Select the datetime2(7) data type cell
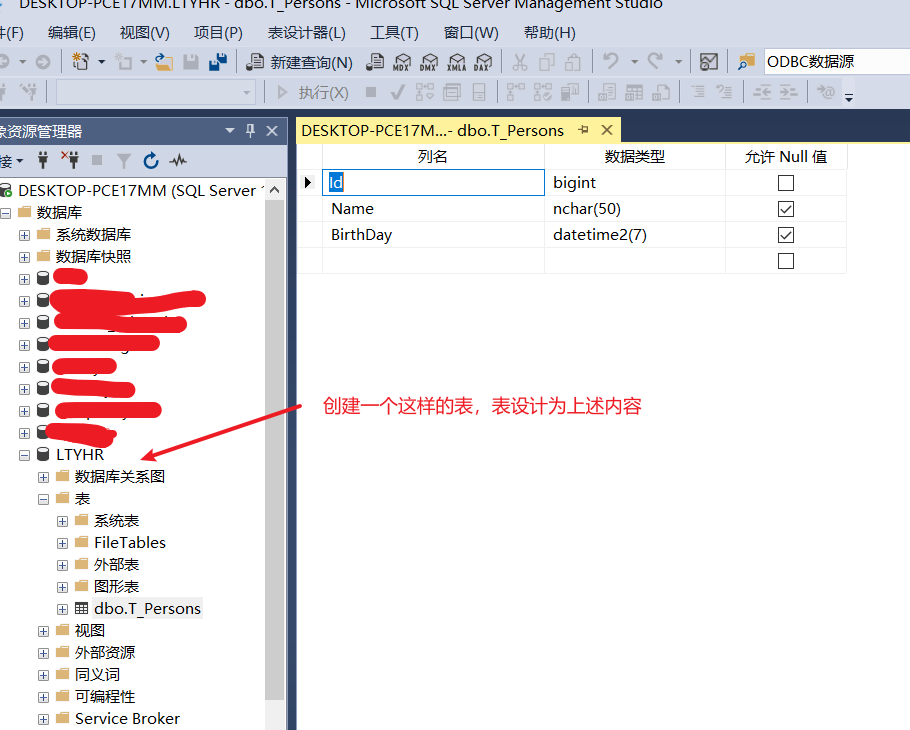Screen dimensions: 910x730 (634, 235)
